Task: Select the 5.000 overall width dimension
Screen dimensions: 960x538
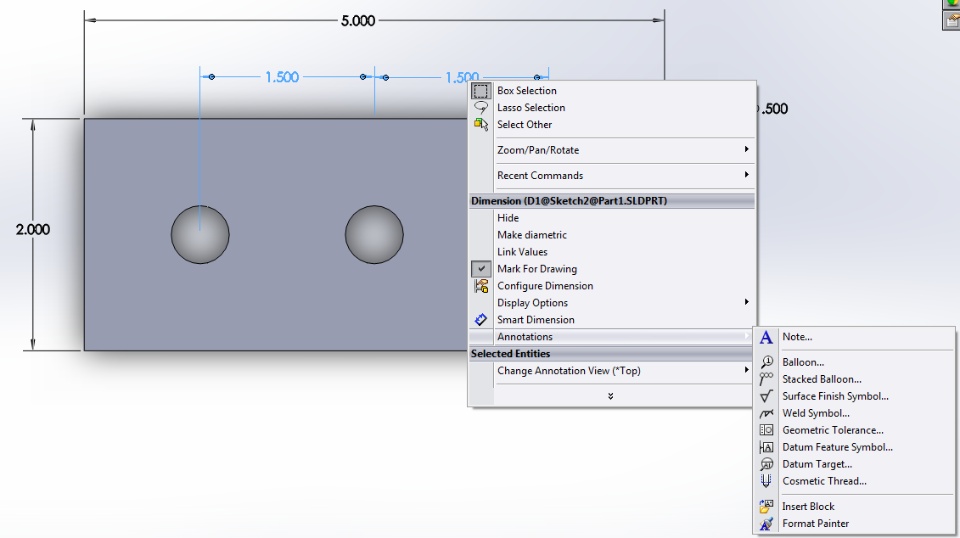Action: [358, 21]
